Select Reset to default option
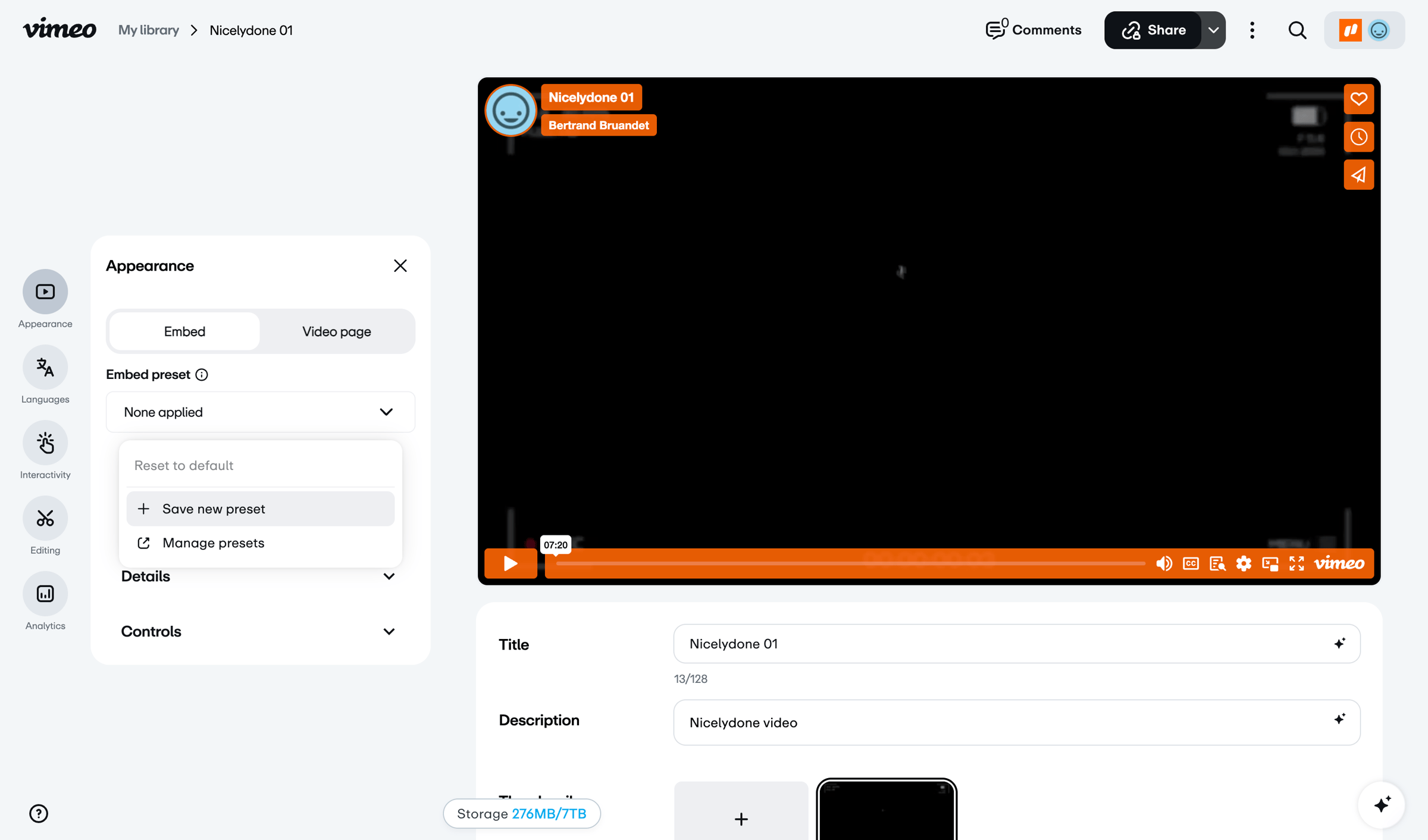Viewport: 1428px width, 840px height. pos(261,465)
